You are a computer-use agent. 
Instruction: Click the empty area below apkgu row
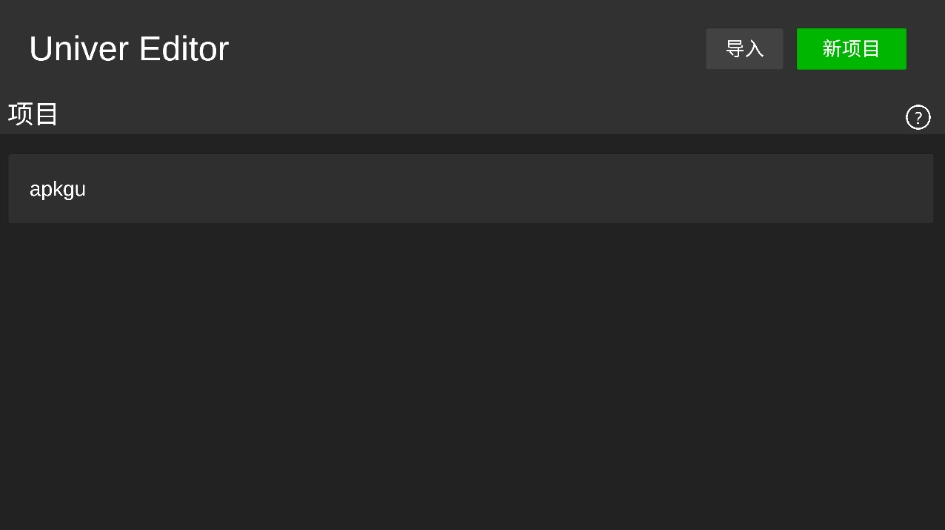(x=471, y=374)
